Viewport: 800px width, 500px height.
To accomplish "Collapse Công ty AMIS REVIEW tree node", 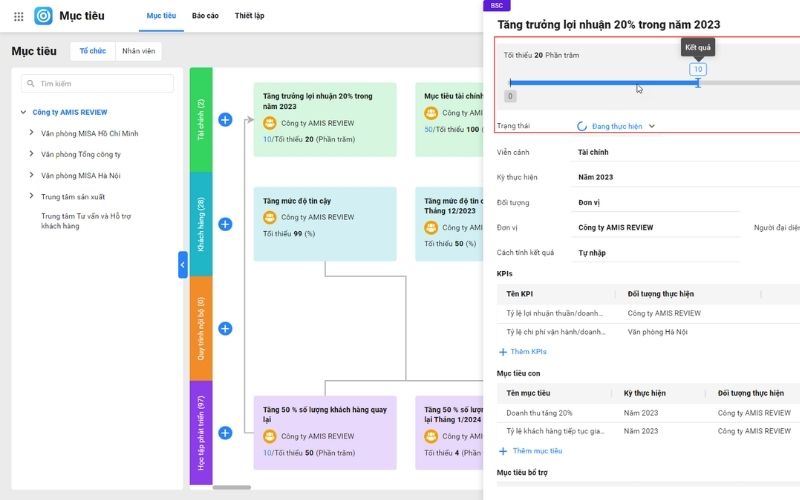I will coord(23,112).
